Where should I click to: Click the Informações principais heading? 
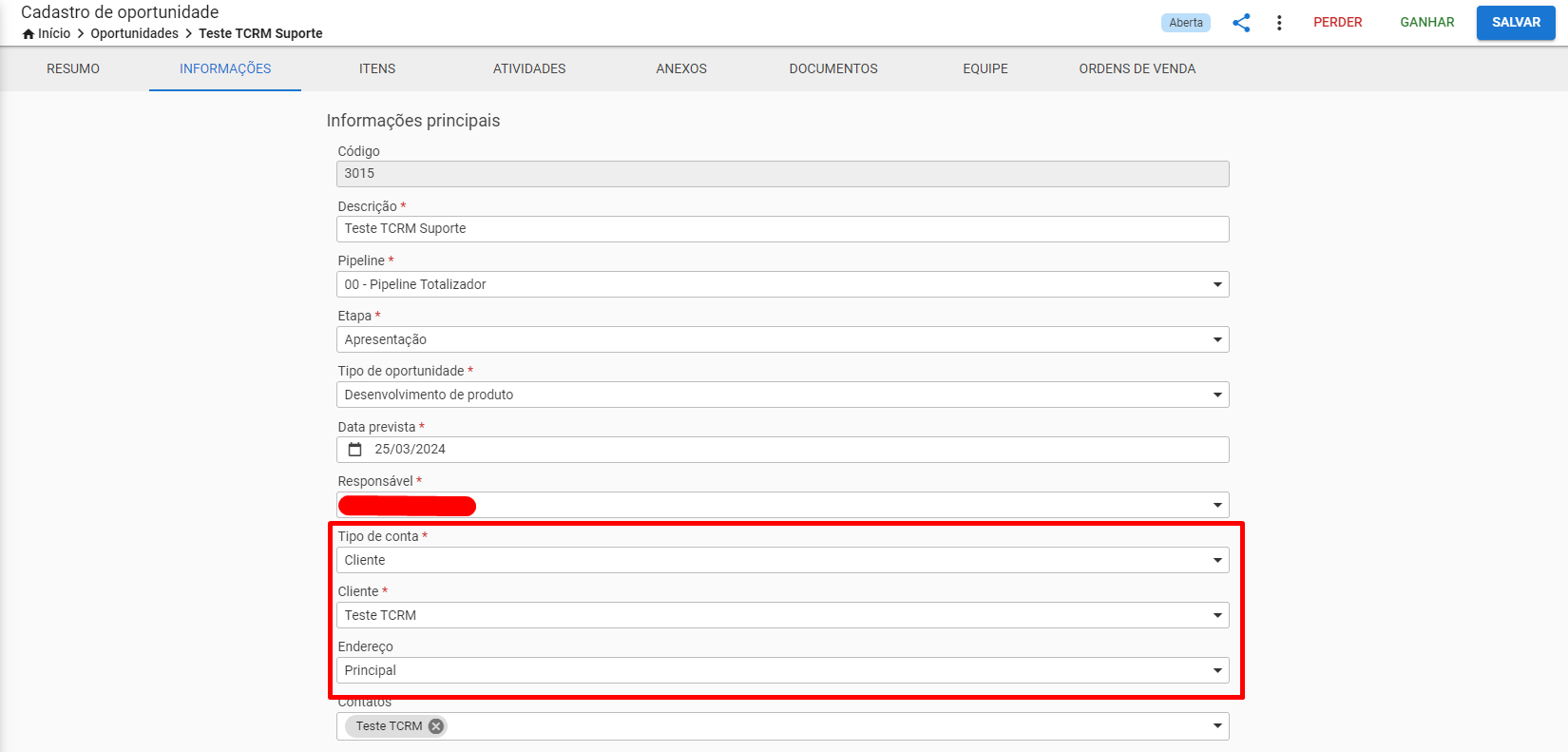[413, 121]
